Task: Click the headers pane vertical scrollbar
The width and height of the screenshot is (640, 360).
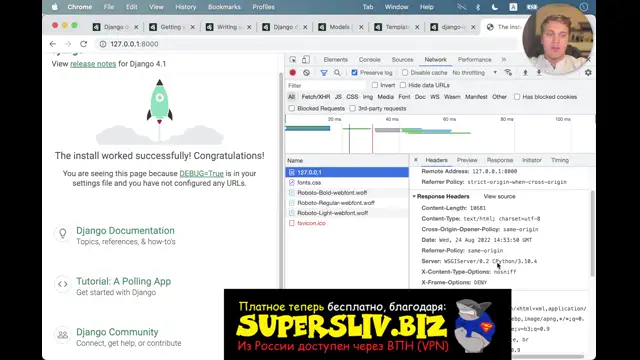Action: [x=592, y=233]
